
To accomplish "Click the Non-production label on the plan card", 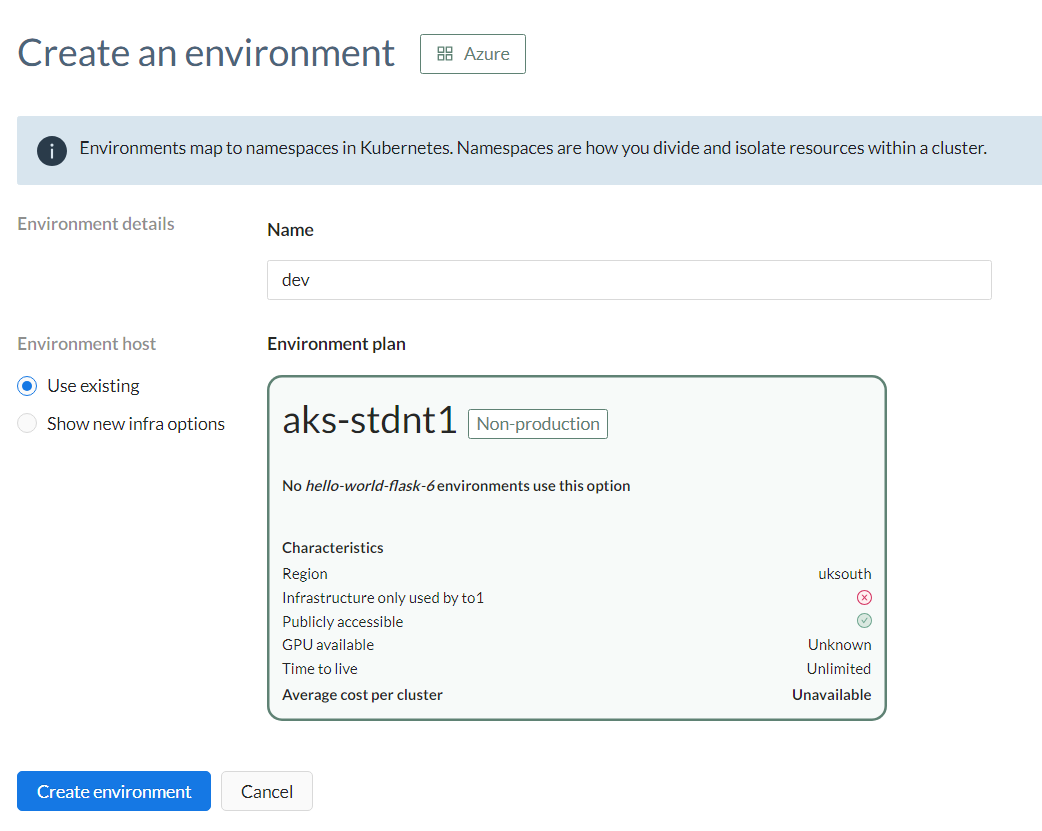I will [537, 423].
